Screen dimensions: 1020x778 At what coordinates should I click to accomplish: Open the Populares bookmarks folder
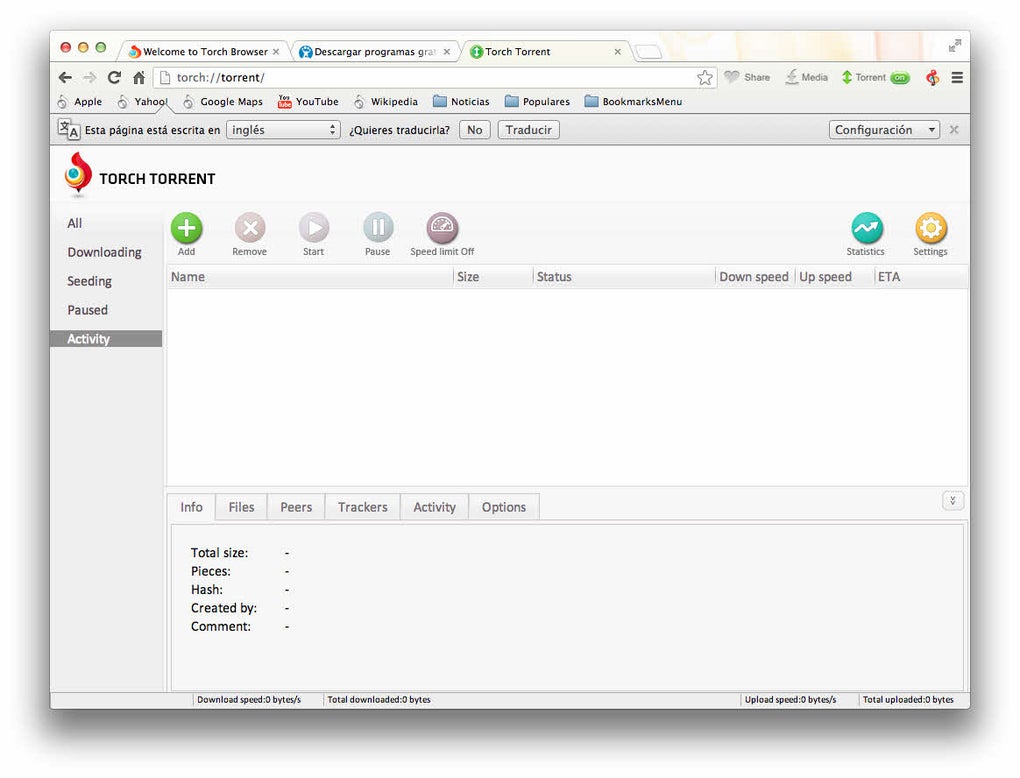click(x=537, y=101)
